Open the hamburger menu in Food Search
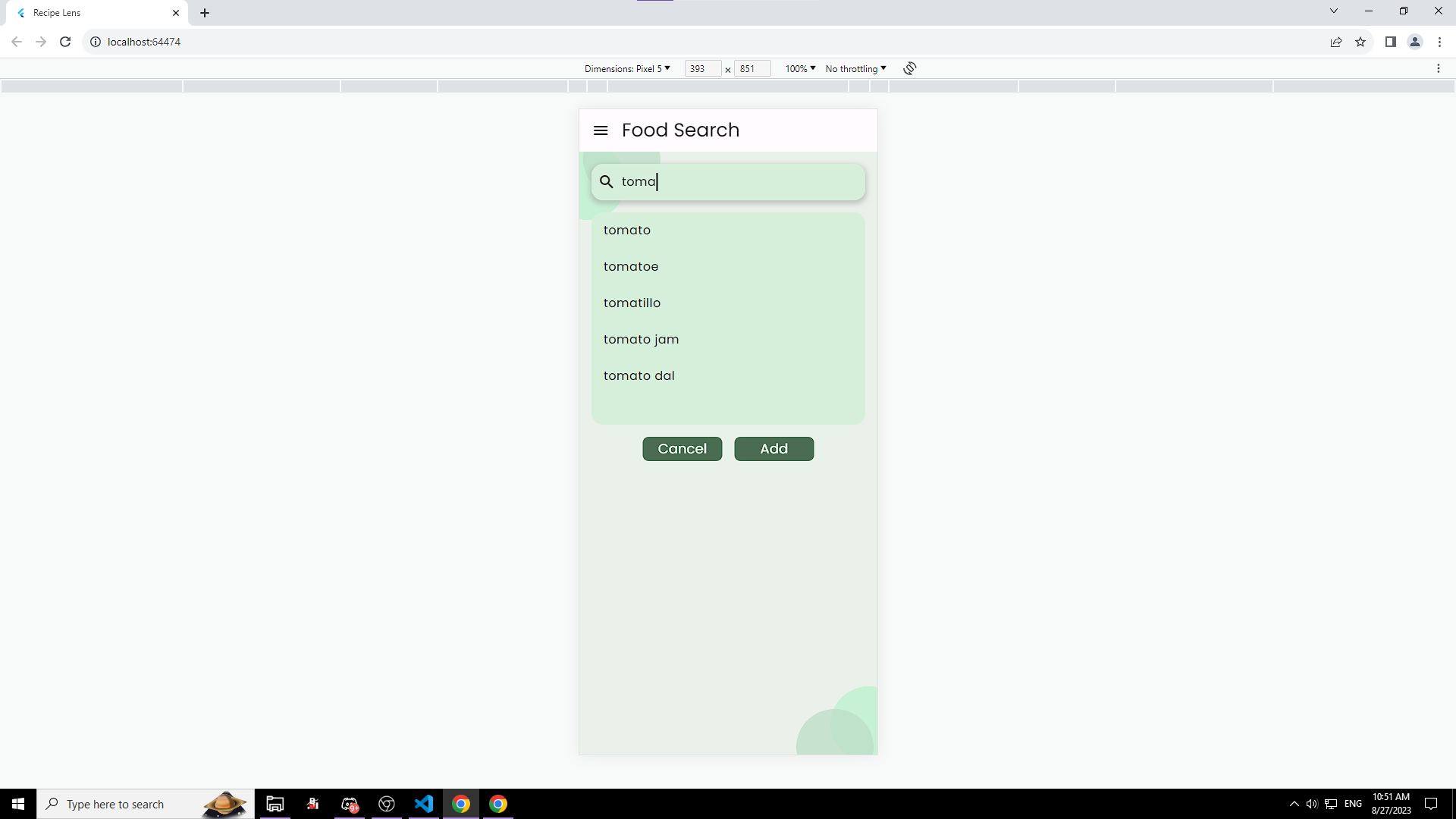Viewport: 1456px width, 819px height. click(x=601, y=130)
